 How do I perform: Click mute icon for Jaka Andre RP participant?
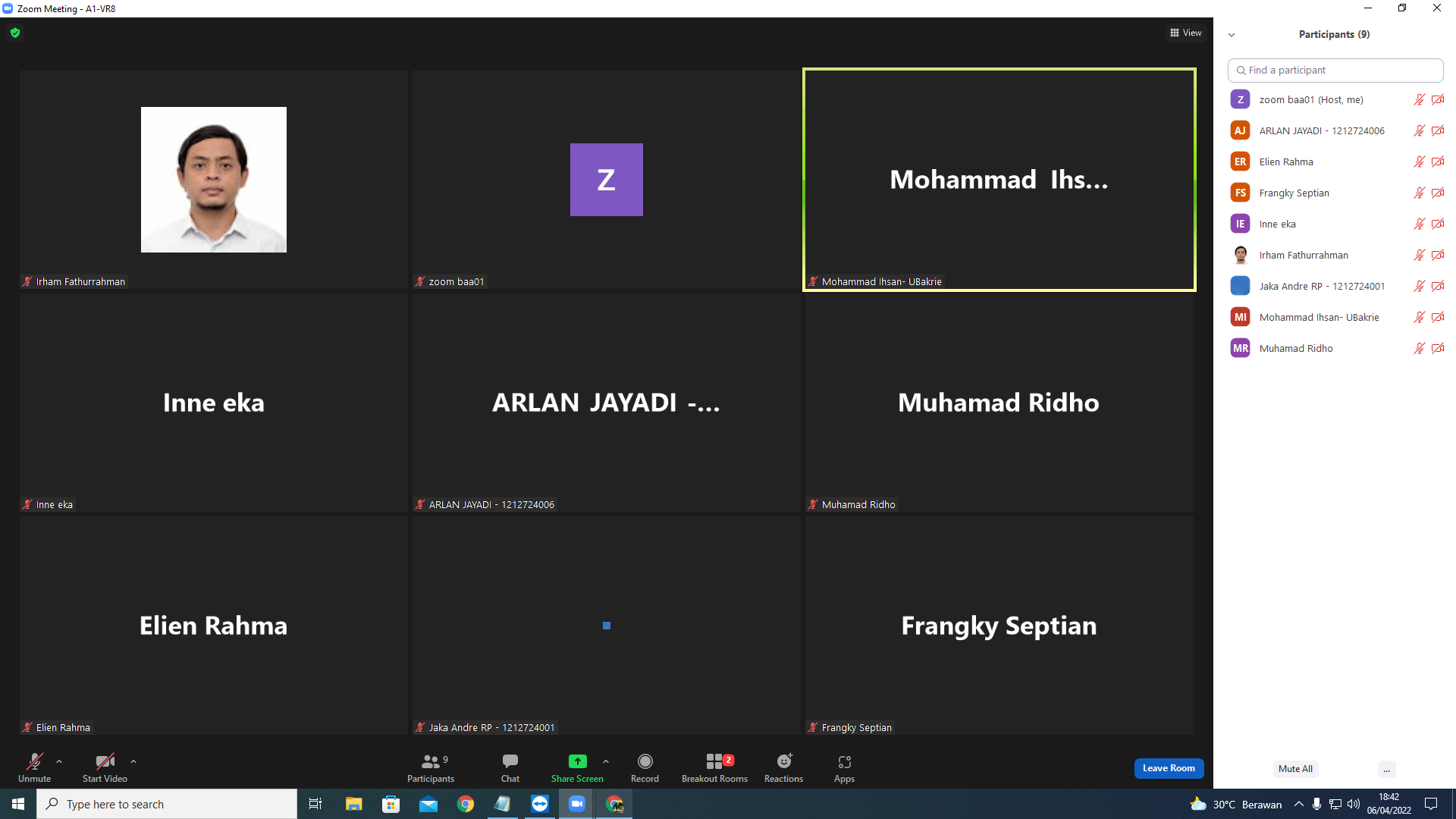pos(1420,287)
